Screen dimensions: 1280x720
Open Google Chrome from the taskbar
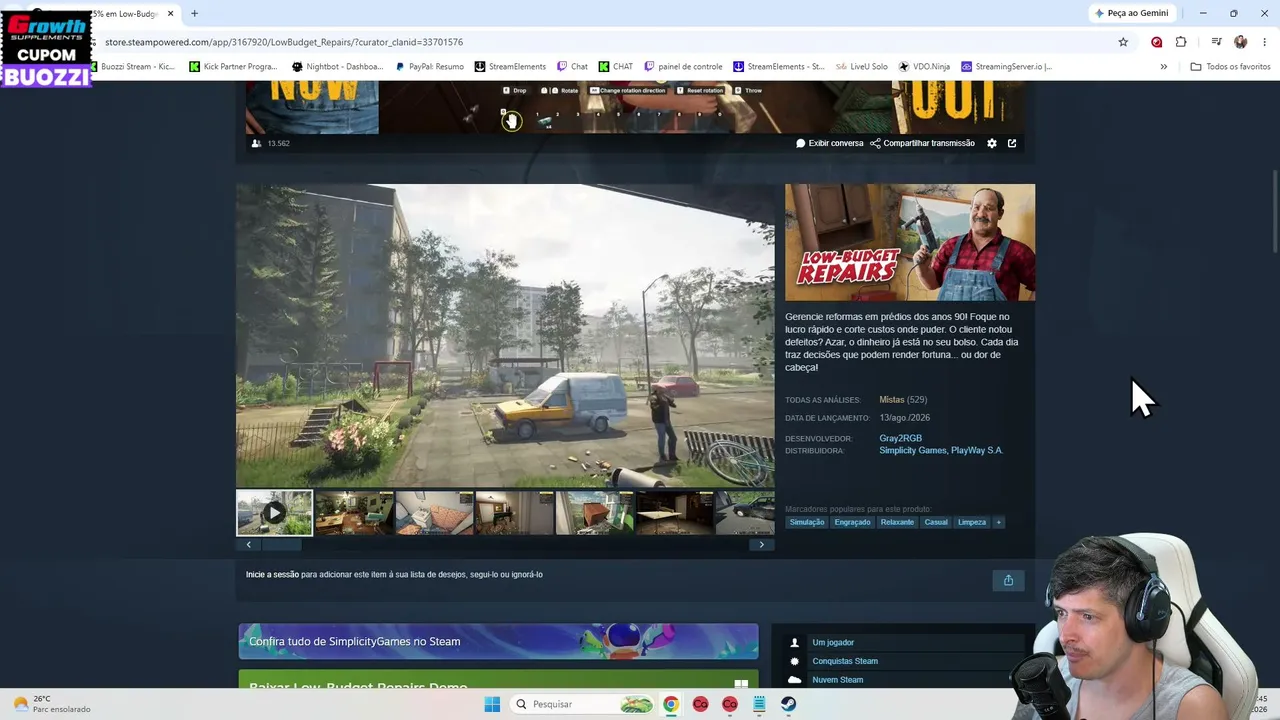click(x=671, y=704)
